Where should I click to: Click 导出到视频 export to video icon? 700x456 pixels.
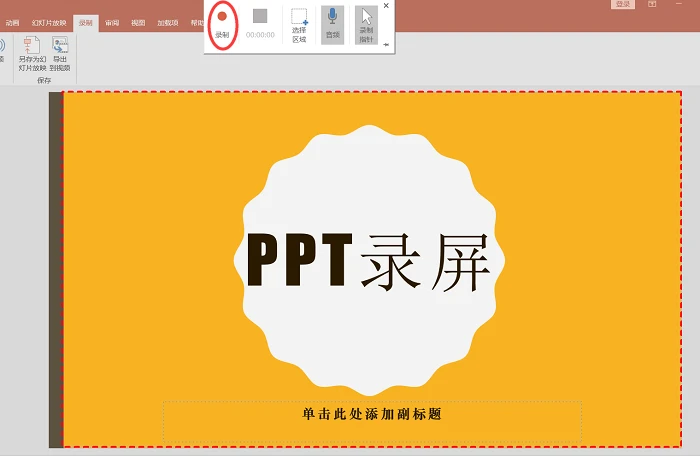point(60,54)
